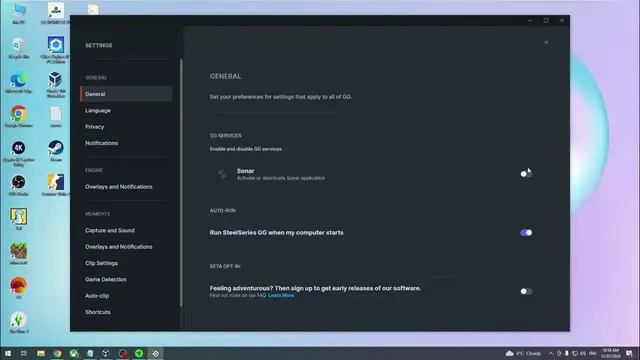Image resolution: width=640 pixels, height=360 pixels.
Task: Open Capture and Sound settings
Action: pos(109,231)
